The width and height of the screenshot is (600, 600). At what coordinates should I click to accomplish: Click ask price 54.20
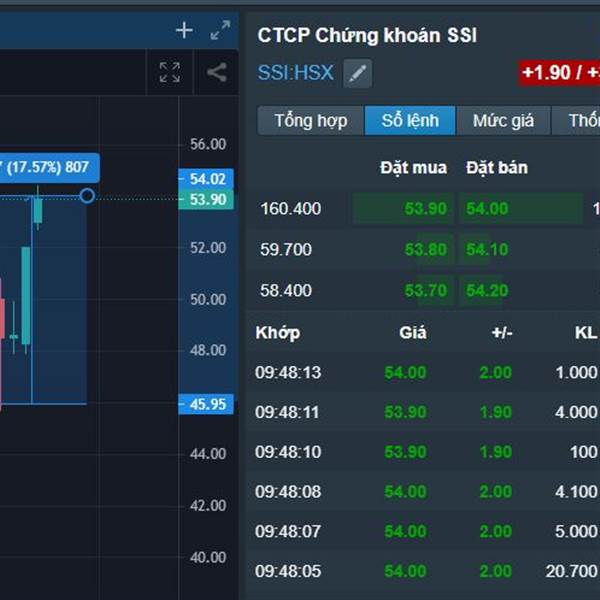(x=487, y=290)
